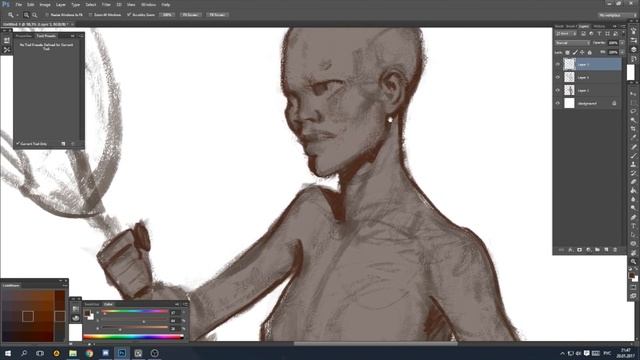
Task: Open the File menu
Action: pyautogui.click(x=18, y=4)
